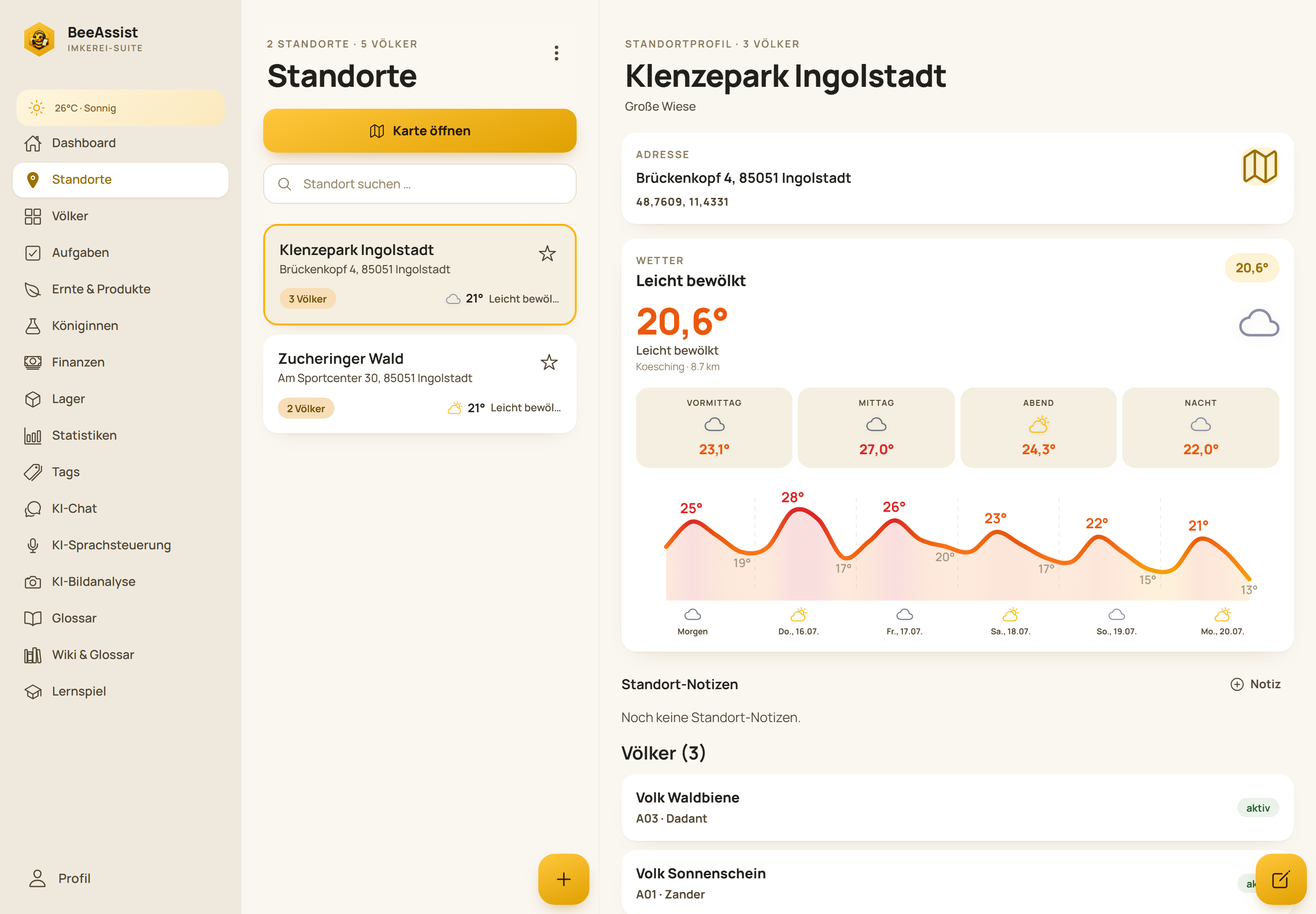Screen dimensions: 1316x914
Task: Click the Glossar open book icon
Action: (x=32, y=618)
